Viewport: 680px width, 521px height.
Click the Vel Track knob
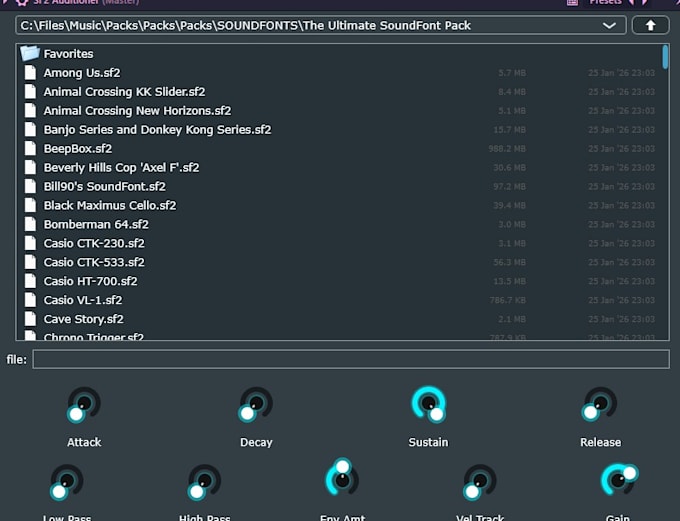[x=480, y=482]
